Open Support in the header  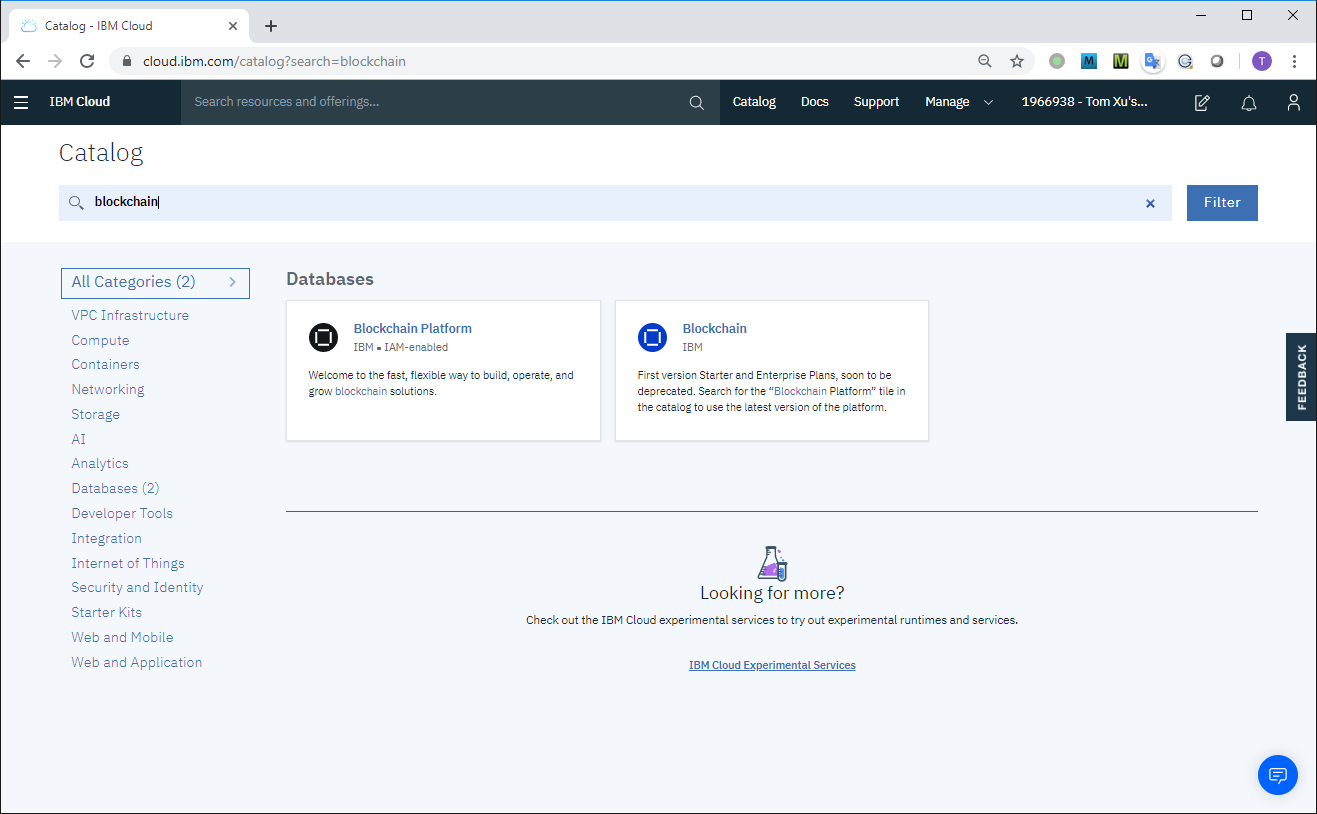876,102
